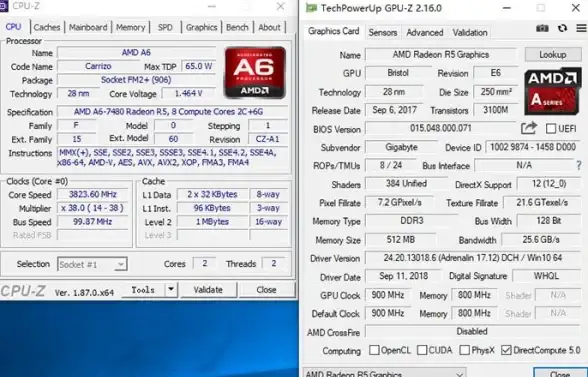
Task: Switch to the Mainboard tab in CPU-Z
Action: (88, 27)
